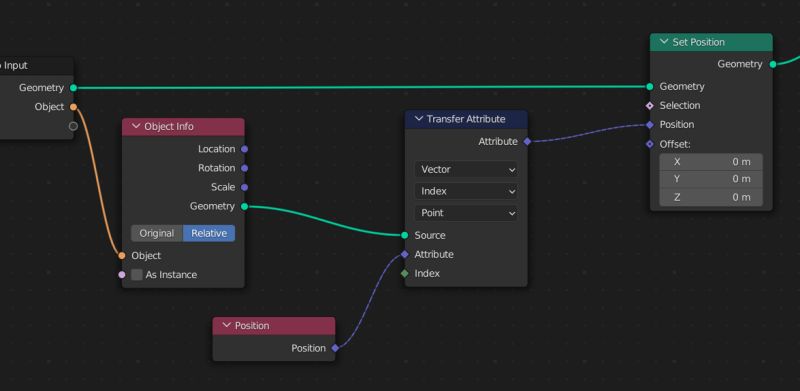Click the Source label in Transfer Attribute
The width and height of the screenshot is (800, 391).
click(430, 235)
